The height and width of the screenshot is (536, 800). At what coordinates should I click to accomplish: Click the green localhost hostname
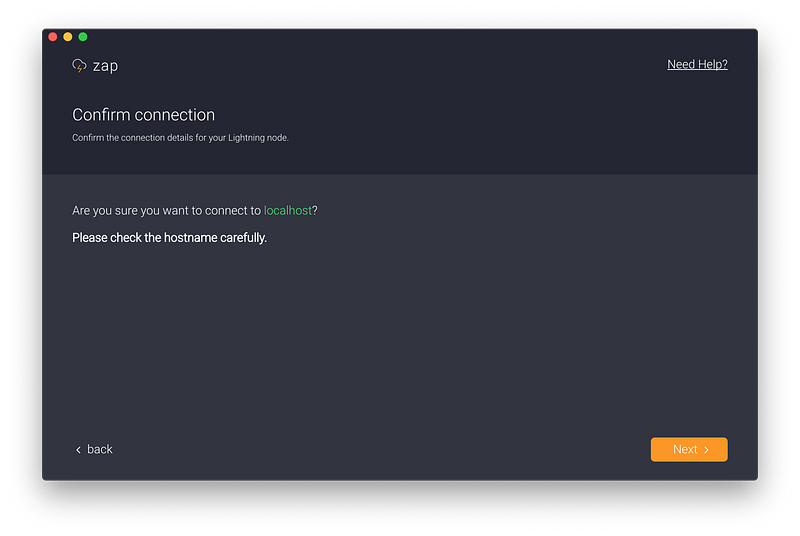(288, 211)
